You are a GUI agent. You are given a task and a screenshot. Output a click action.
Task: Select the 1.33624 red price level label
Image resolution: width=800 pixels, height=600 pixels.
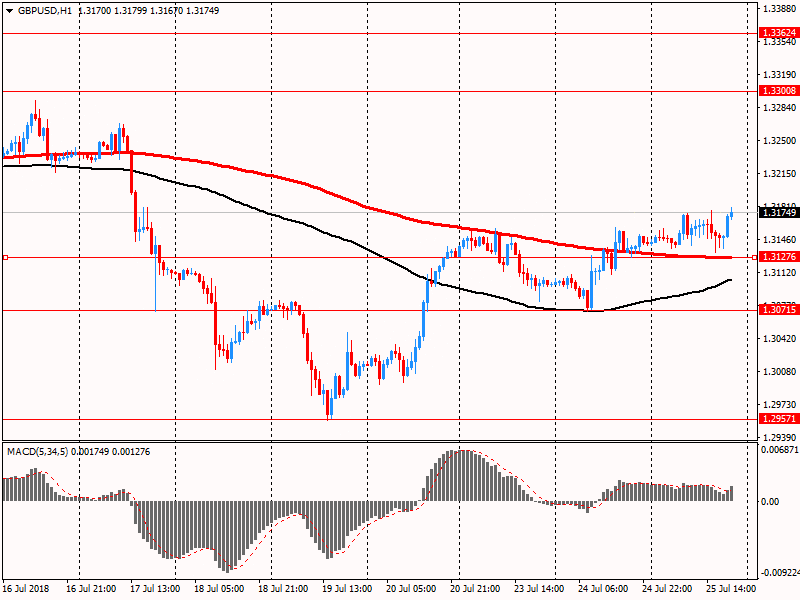[x=779, y=33]
